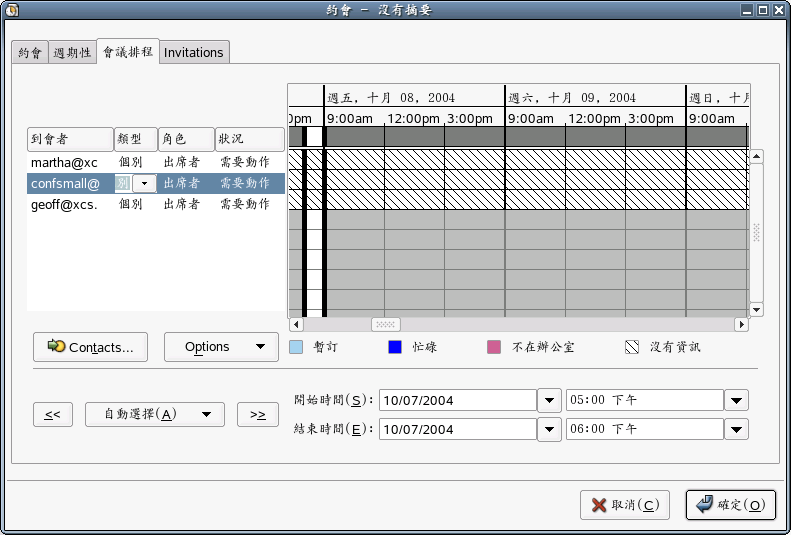Click the 12:00pm label under Friday
791x535 pixels.
[413, 119]
